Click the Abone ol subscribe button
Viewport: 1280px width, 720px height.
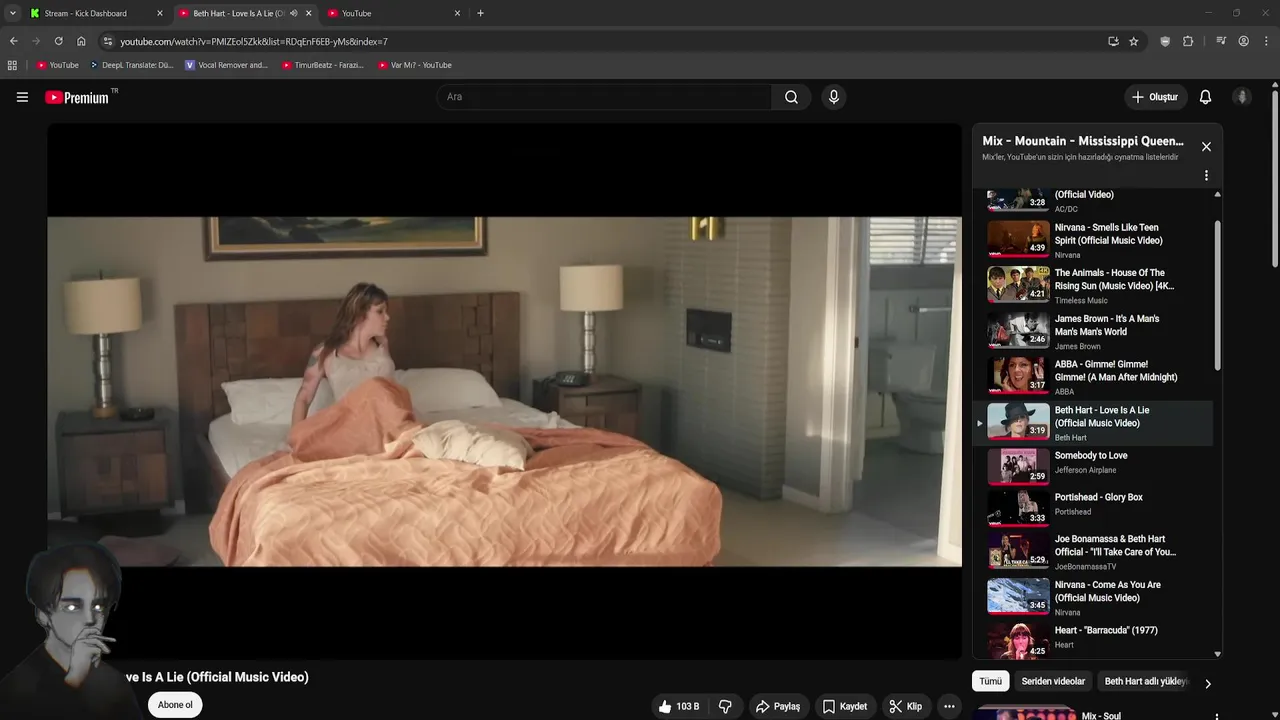[175, 705]
